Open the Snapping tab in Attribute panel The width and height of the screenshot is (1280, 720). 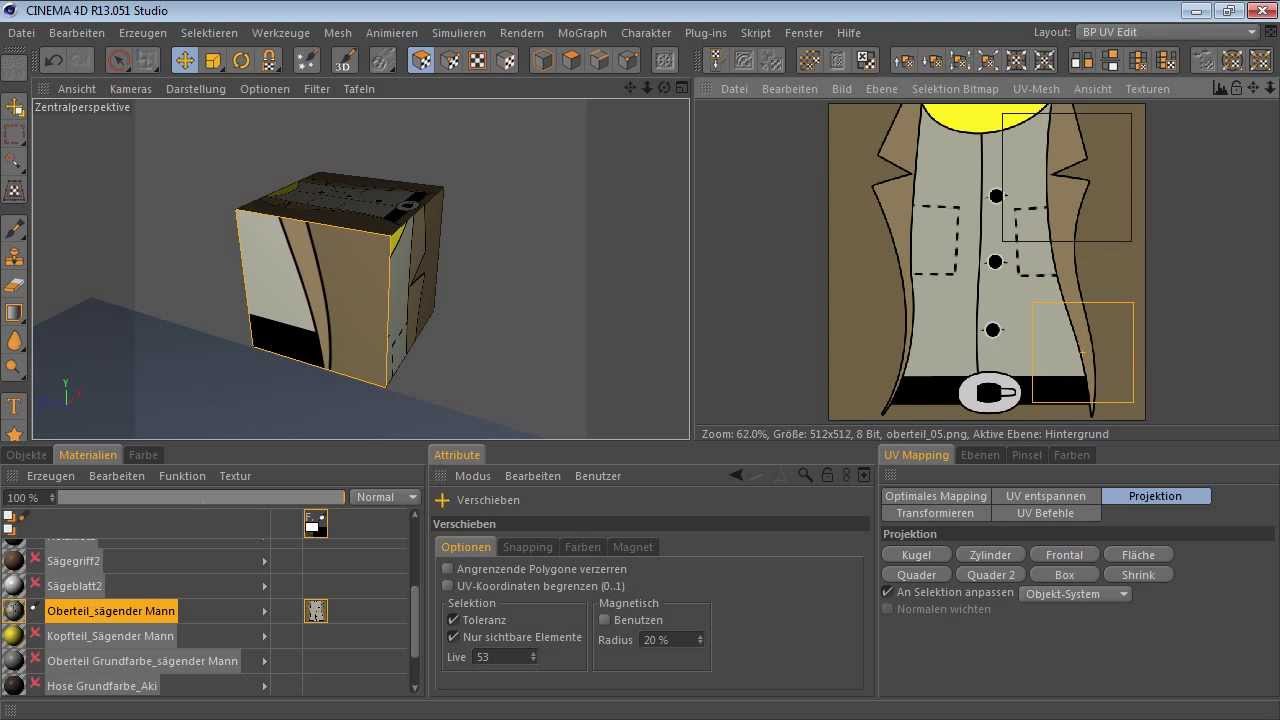pyautogui.click(x=527, y=547)
